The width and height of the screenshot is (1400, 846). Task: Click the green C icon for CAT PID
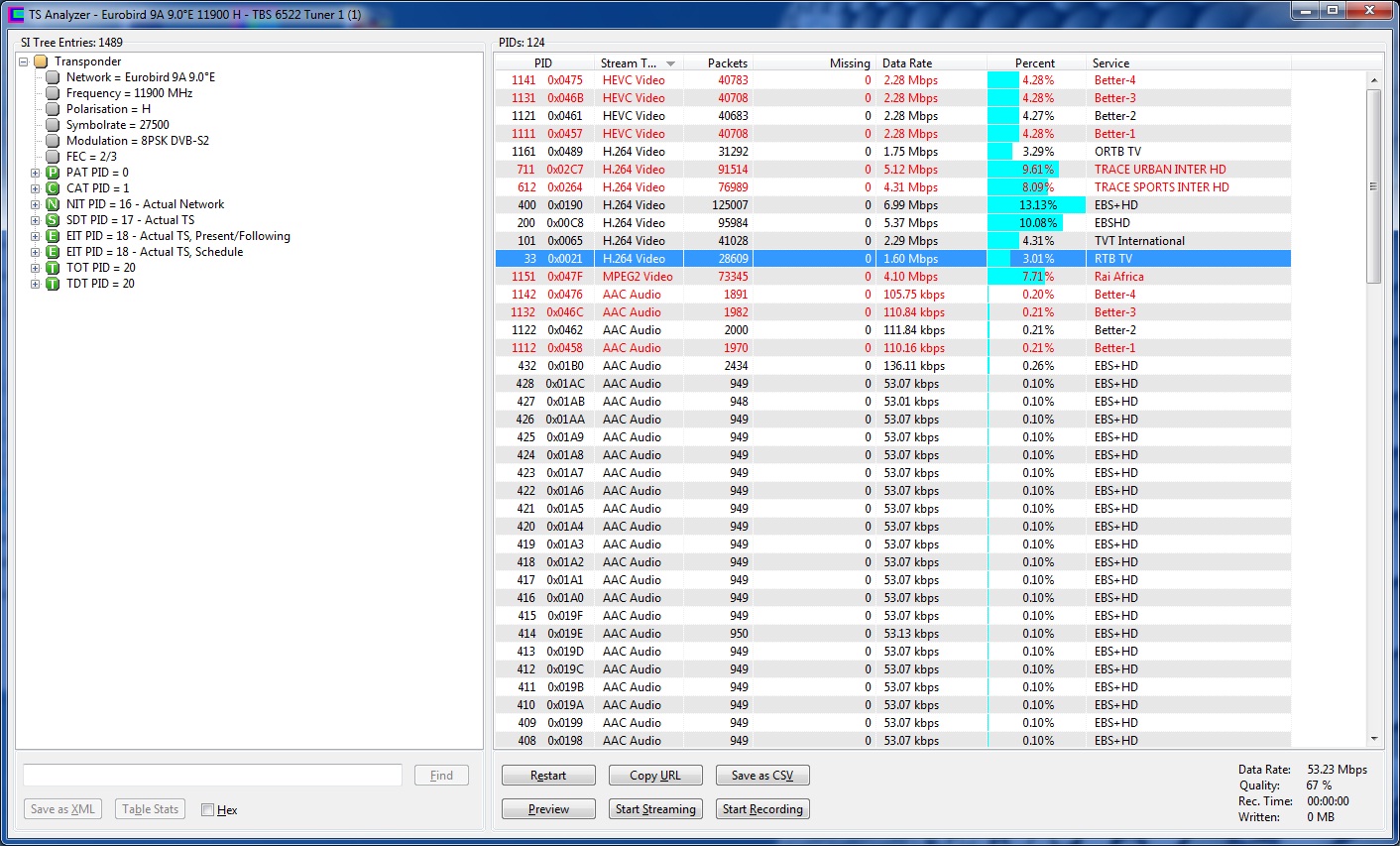(x=53, y=188)
